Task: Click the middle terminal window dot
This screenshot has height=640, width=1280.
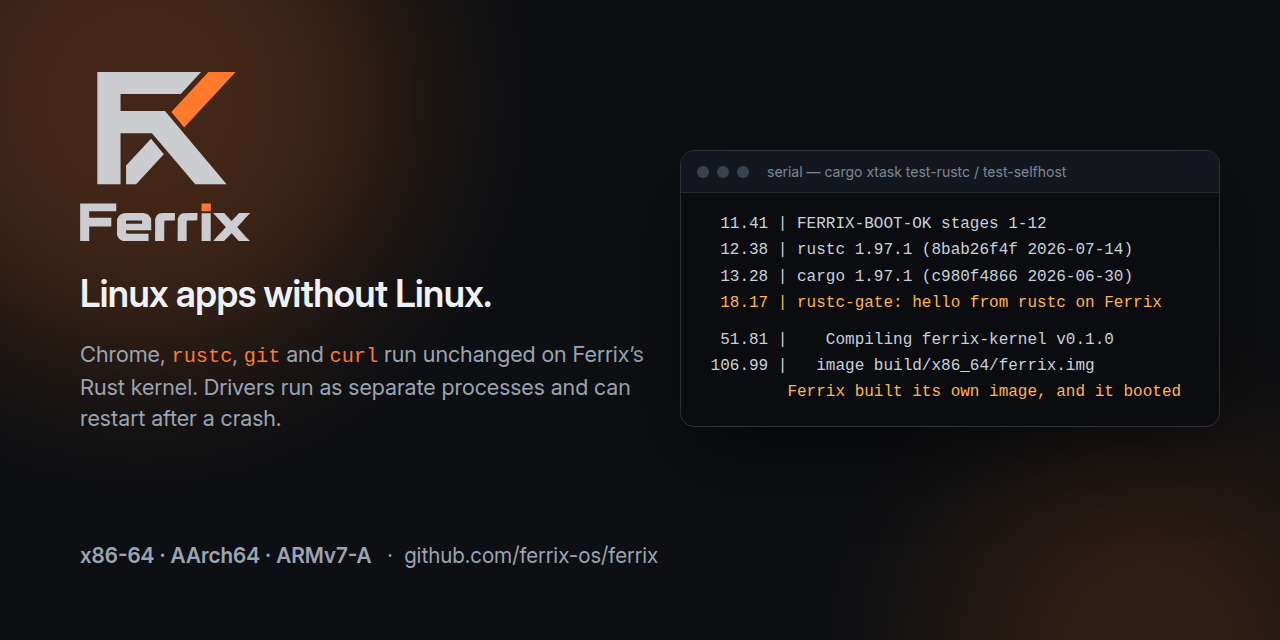Action: point(723,172)
